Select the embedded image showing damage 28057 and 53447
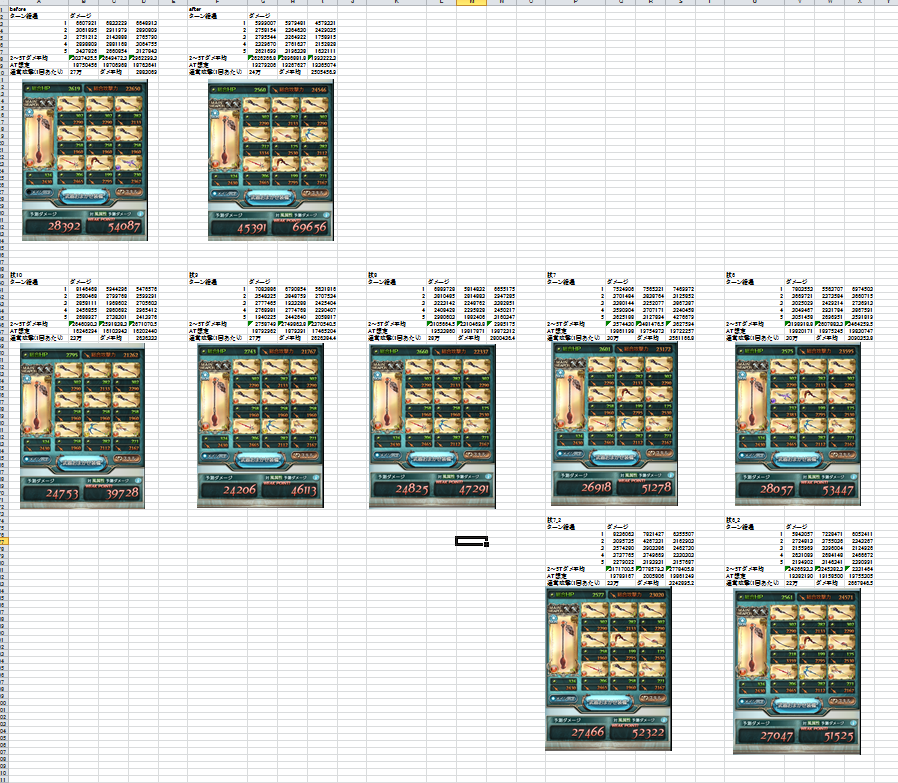 (x=798, y=424)
